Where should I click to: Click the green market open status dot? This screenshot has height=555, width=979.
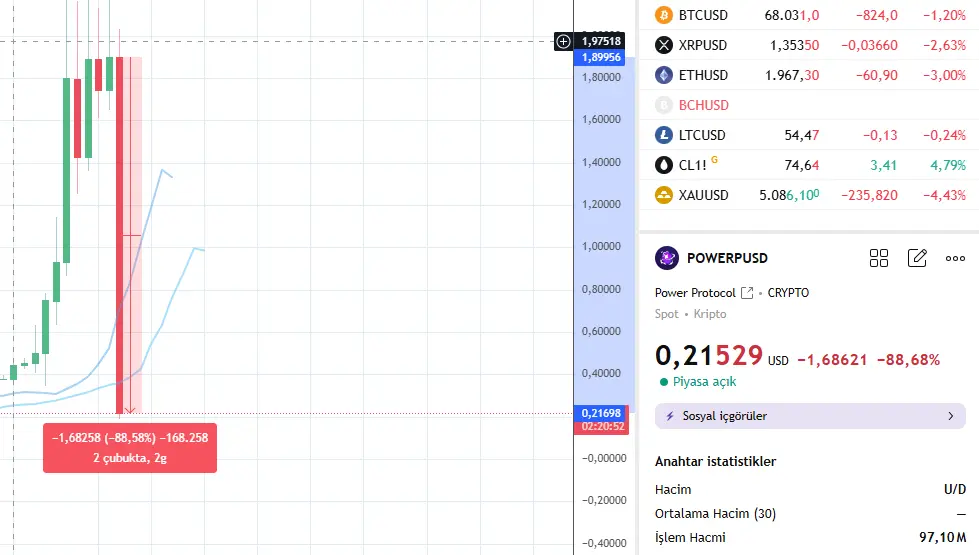664,382
